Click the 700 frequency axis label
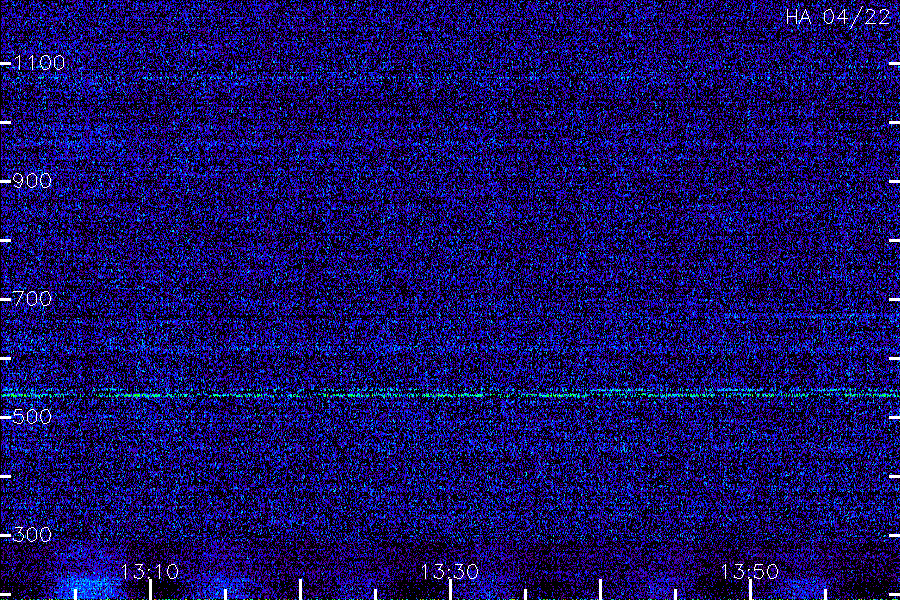The height and width of the screenshot is (600, 900). point(32,299)
